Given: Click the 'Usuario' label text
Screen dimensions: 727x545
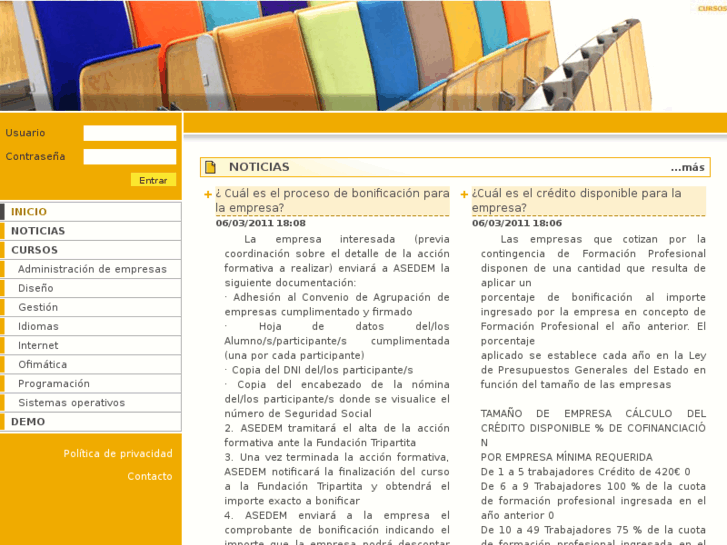Looking at the screenshot, I should tap(25, 133).
